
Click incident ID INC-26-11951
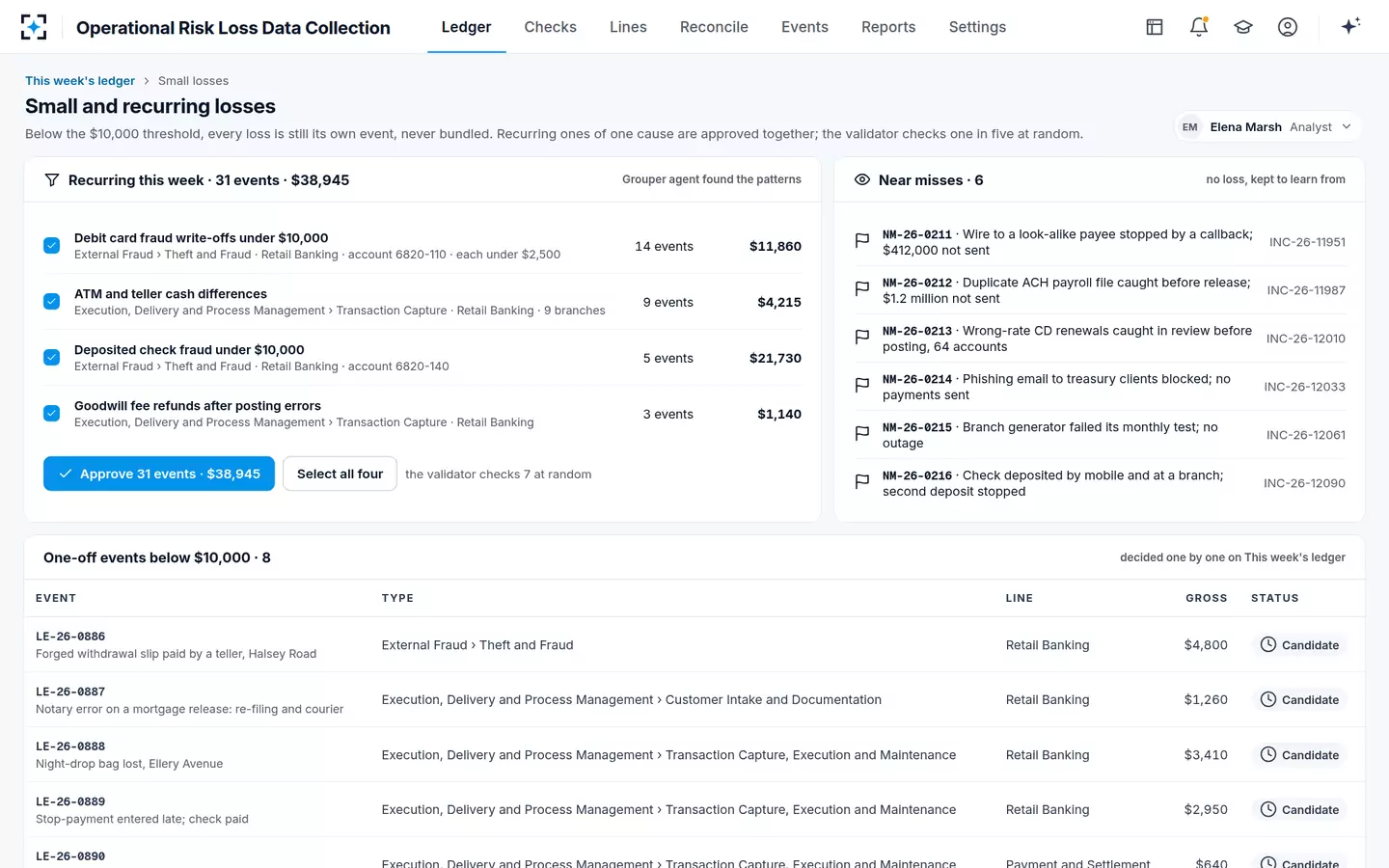pyautogui.click(x=1307, y=242)
